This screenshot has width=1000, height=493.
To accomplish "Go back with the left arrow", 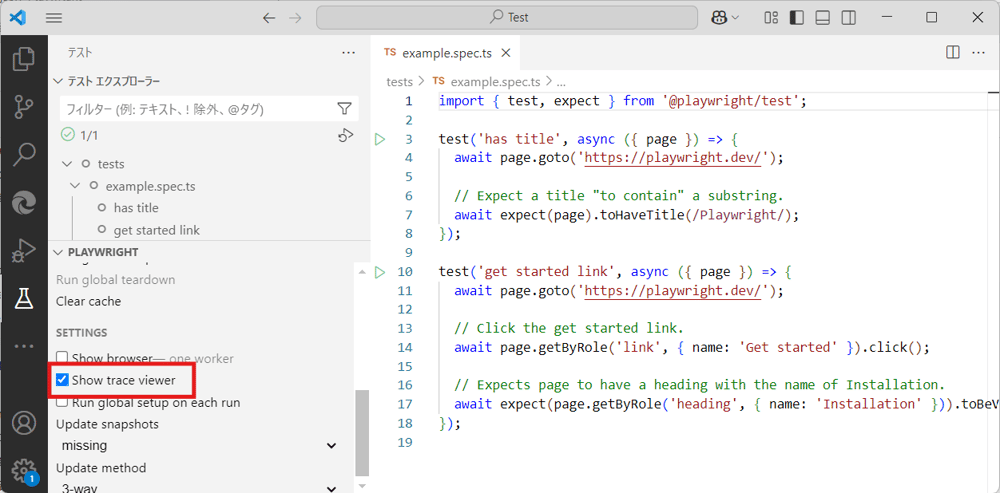I will tap(269, 18).
